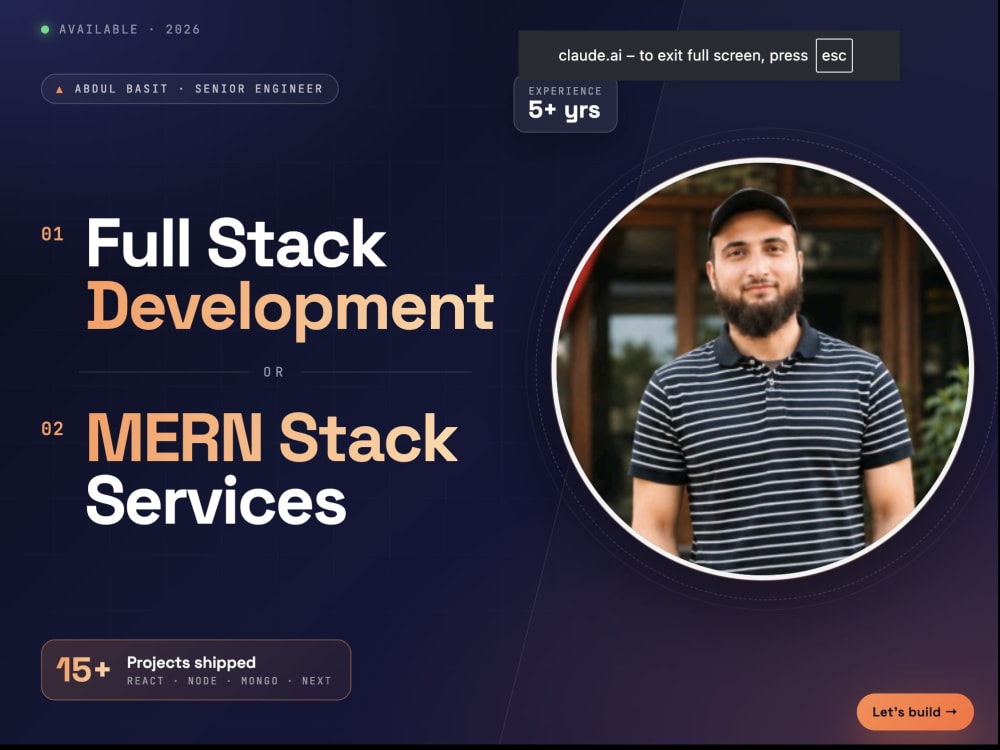Click the "NEXT" tech label

tap(316, 681)
